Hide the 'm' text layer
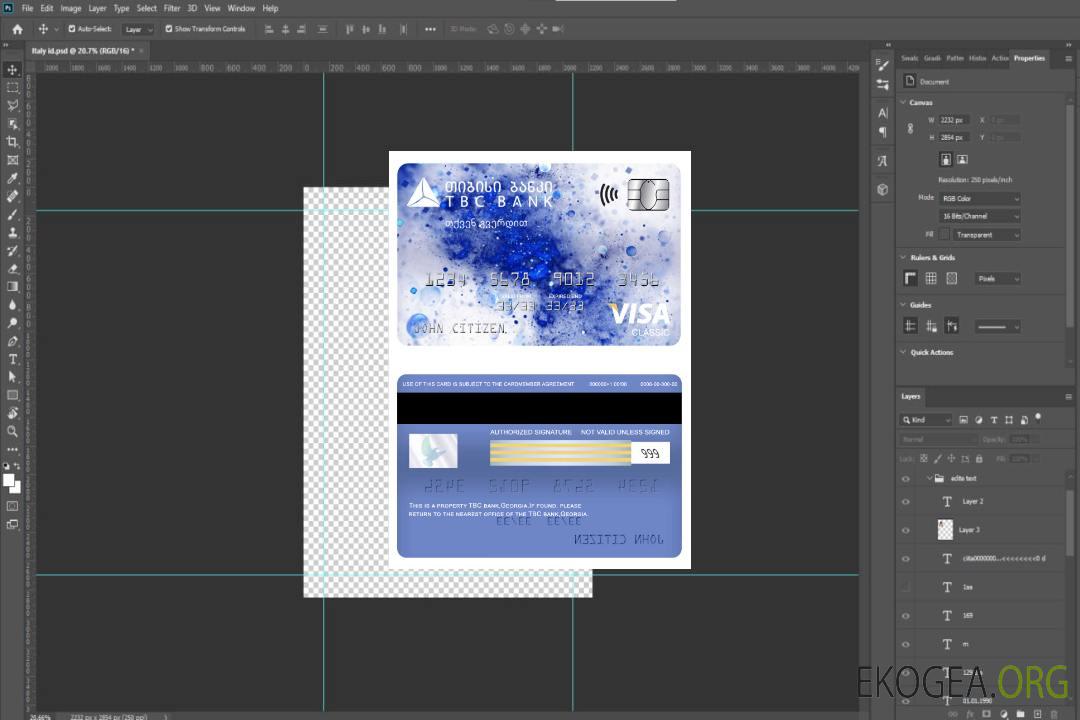1080x720 pixels. [x=906, y=645]
